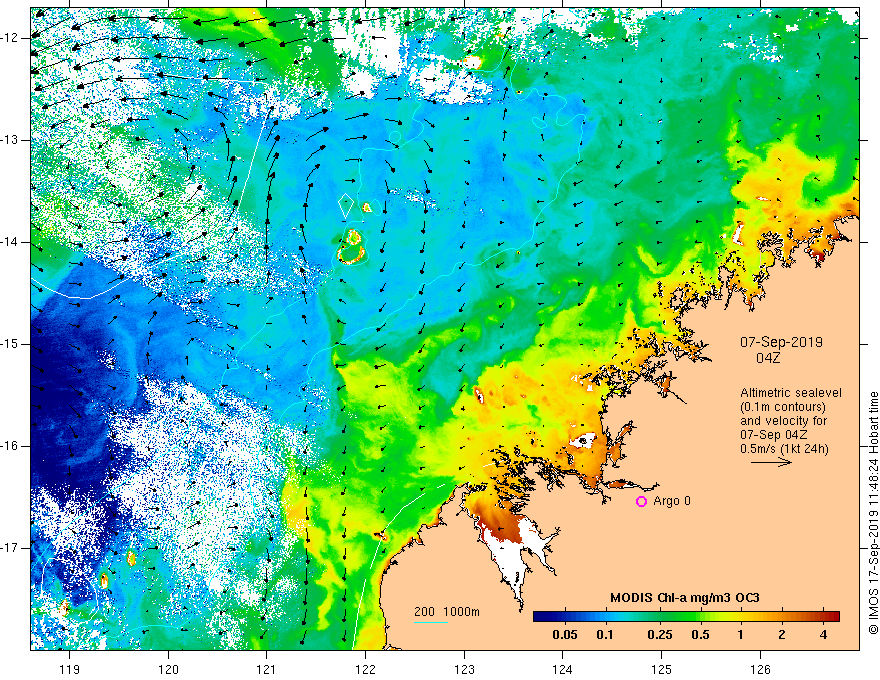Click the 0.05 colorbar tick label
The image size is (880, 680).
(565, 635)
